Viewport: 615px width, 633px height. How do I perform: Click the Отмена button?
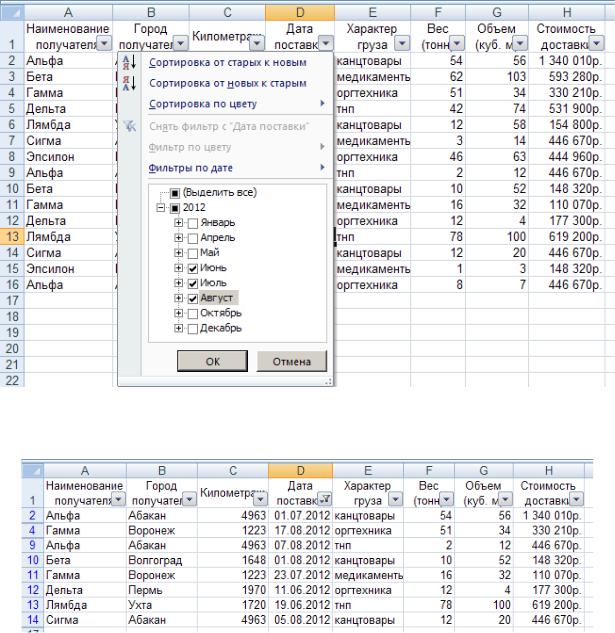point(292,361)
